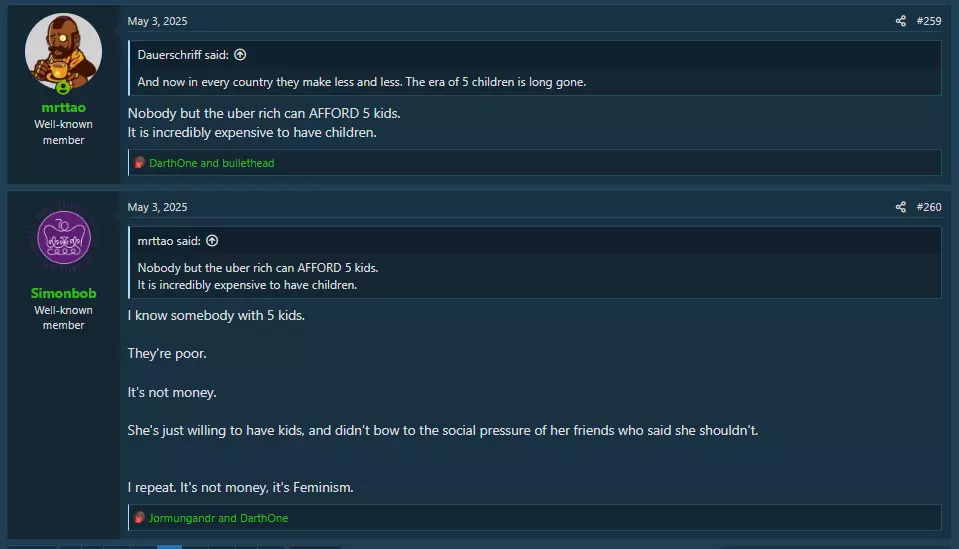
Task: Click share icon on post #260
Action: (900, 207)
